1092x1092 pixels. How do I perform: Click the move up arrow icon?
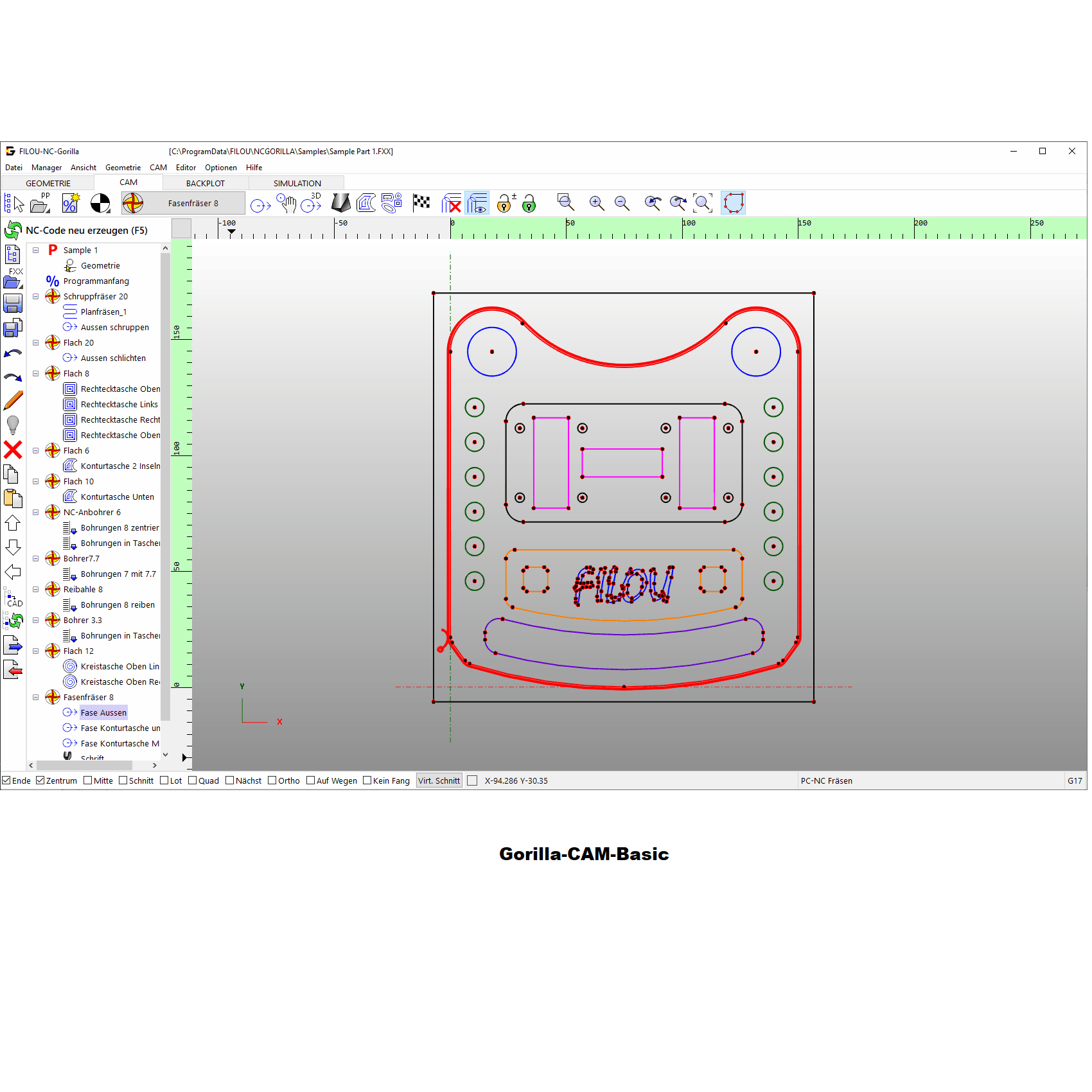point(13,523)
